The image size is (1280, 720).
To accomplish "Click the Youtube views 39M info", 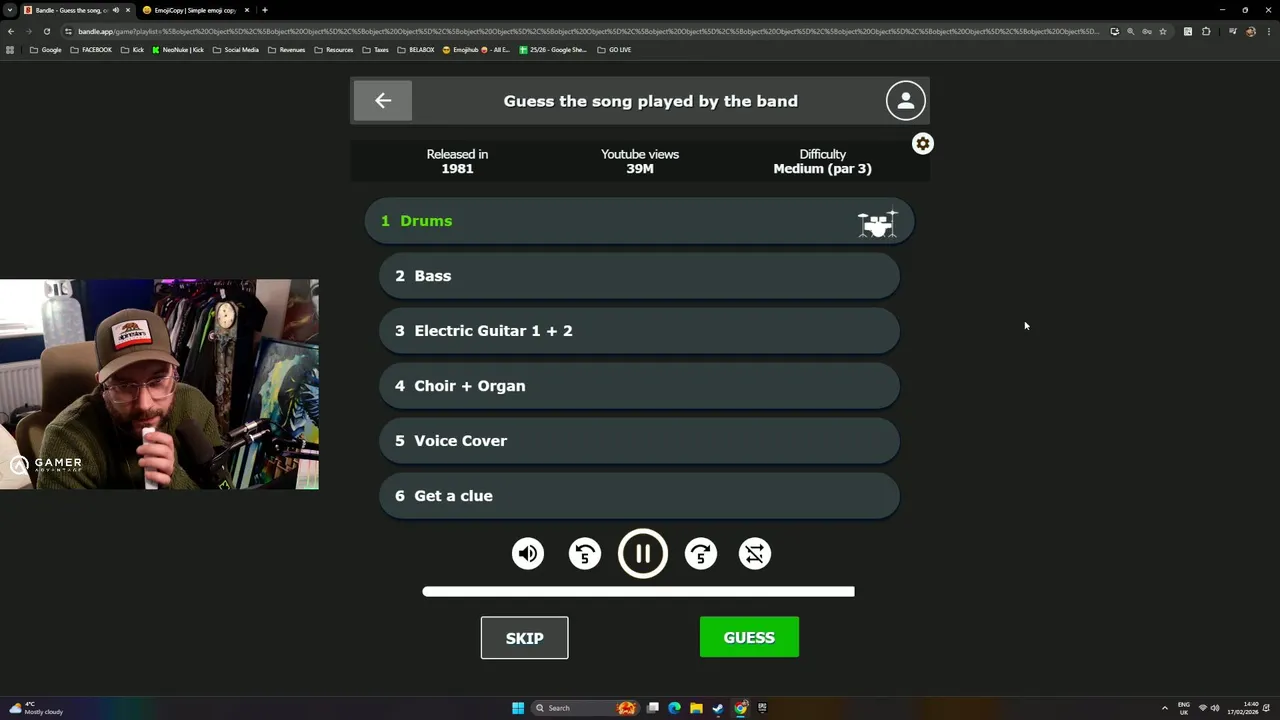I will [x=640, y=161].
